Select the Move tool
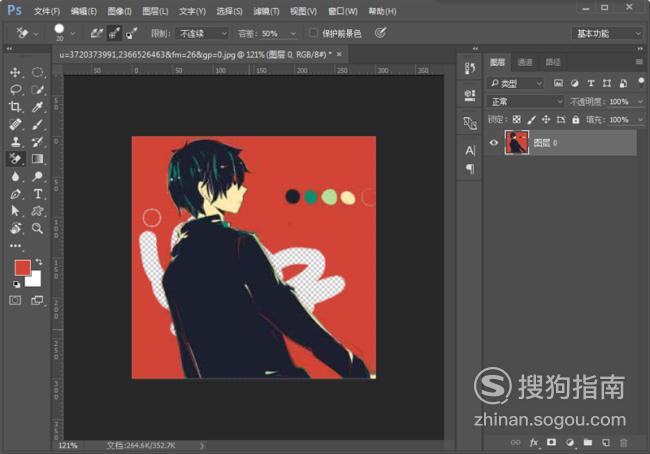The width and height of the screenshot is (650, 454). click(x=15, y=73)
